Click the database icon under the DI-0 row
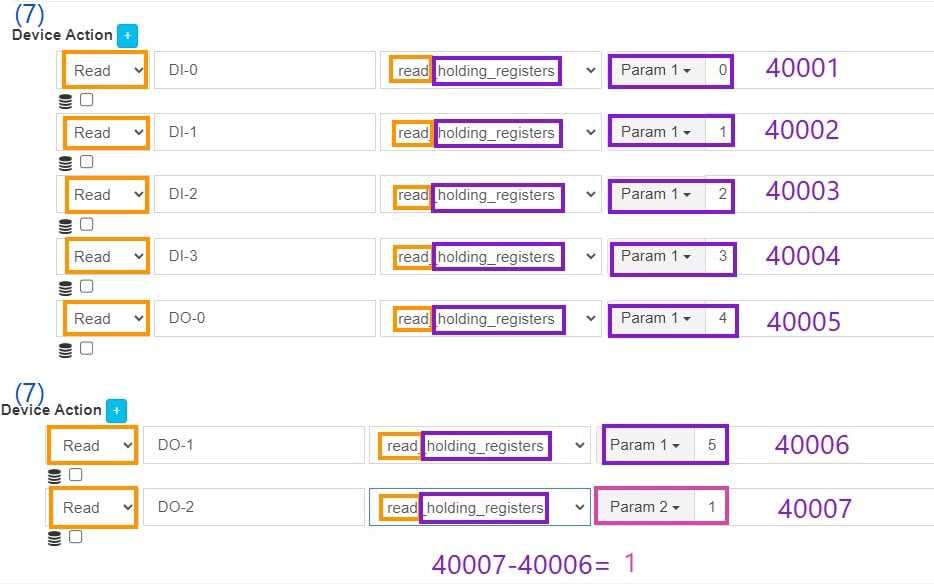The width and height of the screenshot is (934, 588). [x=66, y=100]
